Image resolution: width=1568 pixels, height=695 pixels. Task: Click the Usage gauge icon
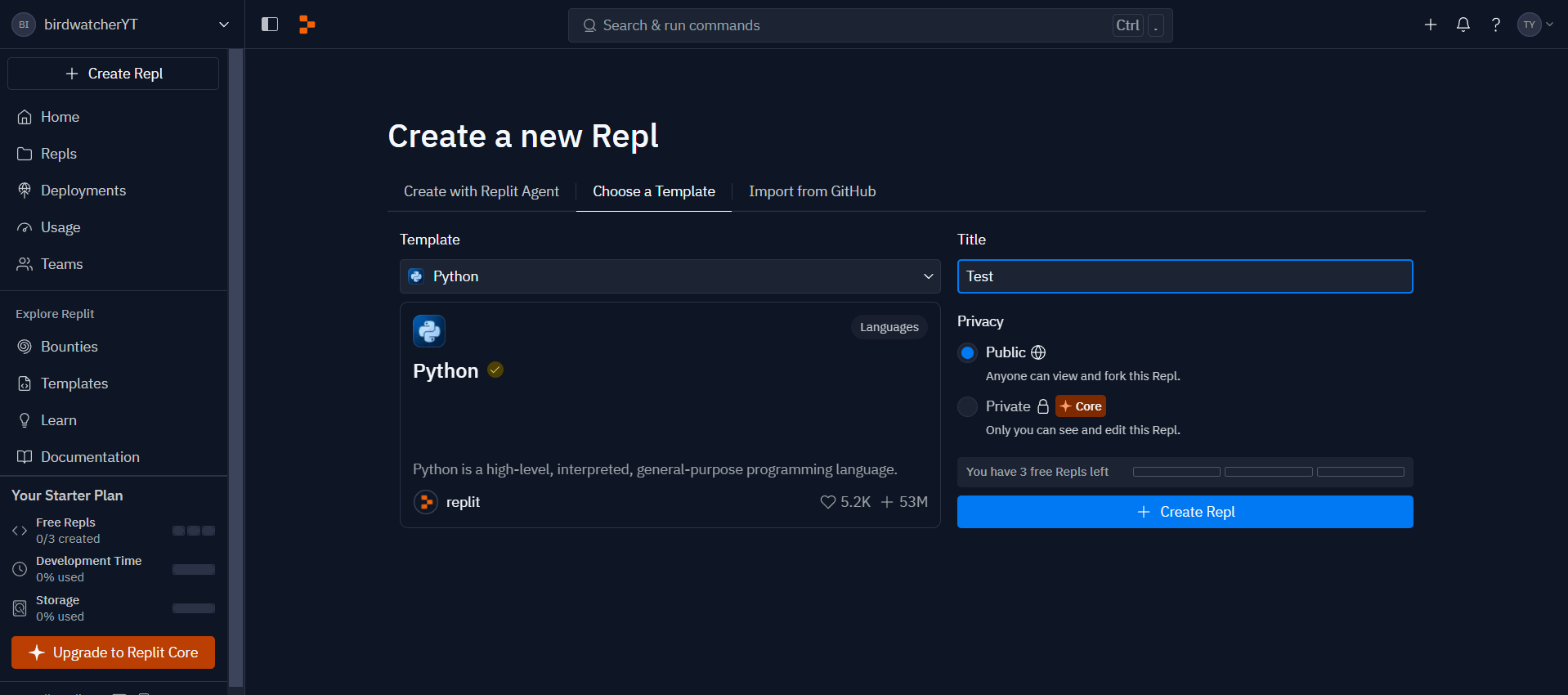pyautogui.click(x=25, y=227)
